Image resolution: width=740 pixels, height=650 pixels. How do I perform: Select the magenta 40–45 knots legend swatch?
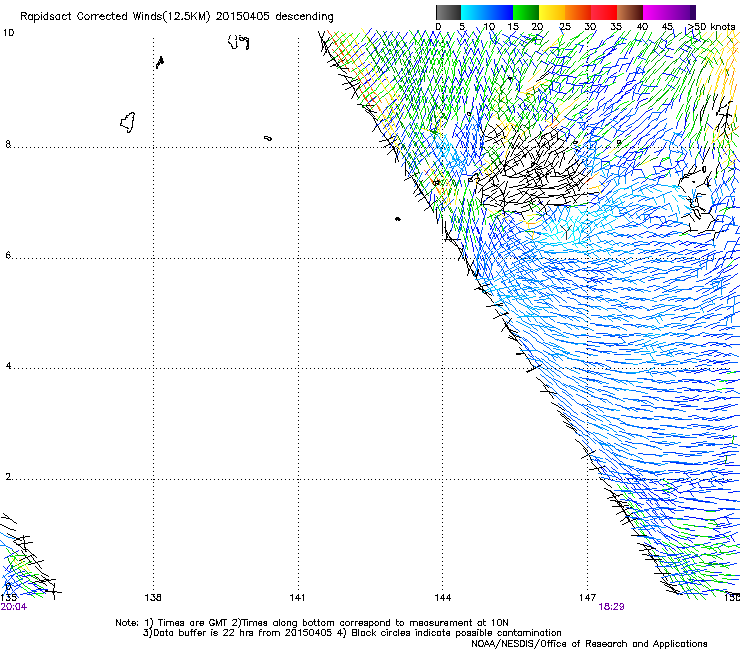(656, 12)
